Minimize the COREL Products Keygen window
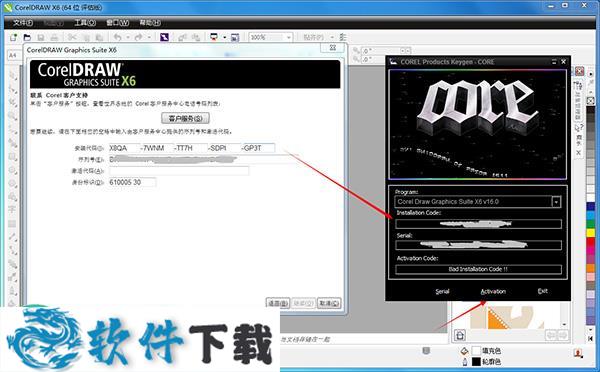 (554, 62)
